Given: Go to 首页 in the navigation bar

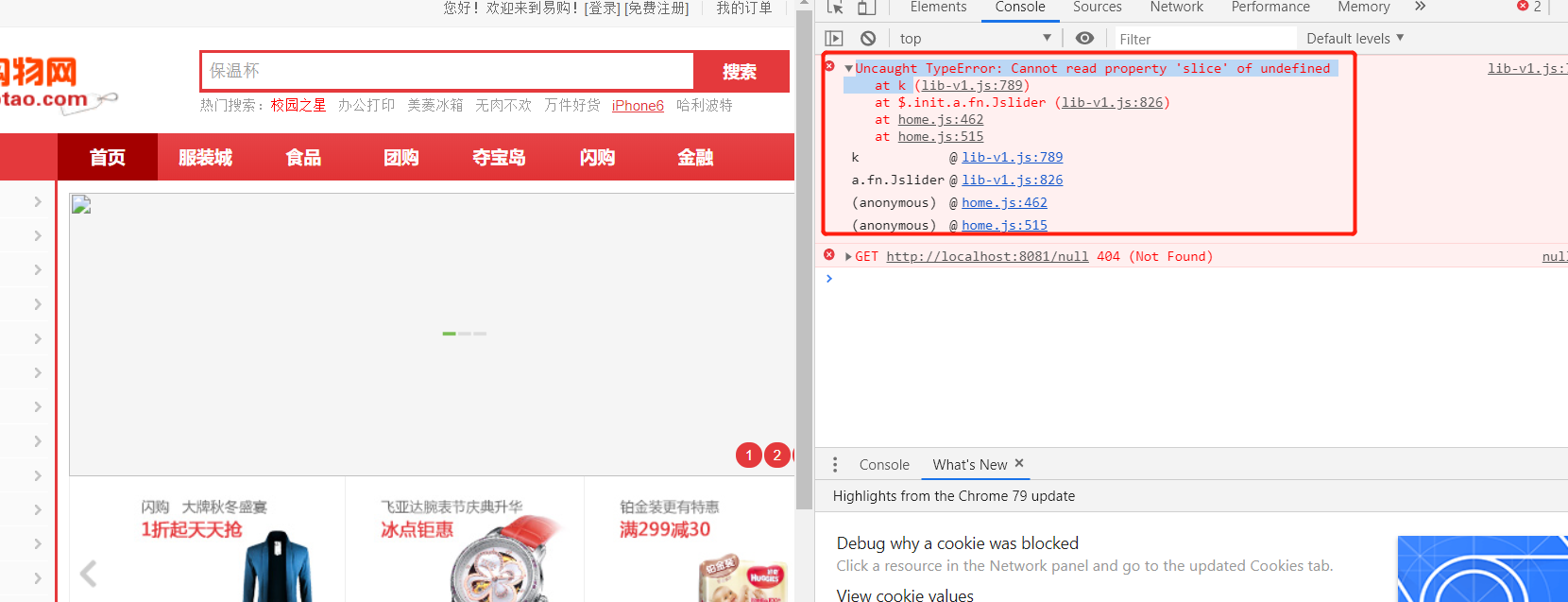Looking at the screenshot, I should 108,157.
